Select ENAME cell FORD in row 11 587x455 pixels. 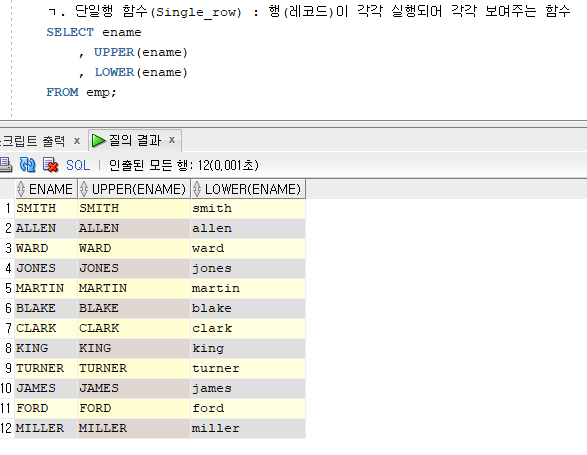coord(46,408)
